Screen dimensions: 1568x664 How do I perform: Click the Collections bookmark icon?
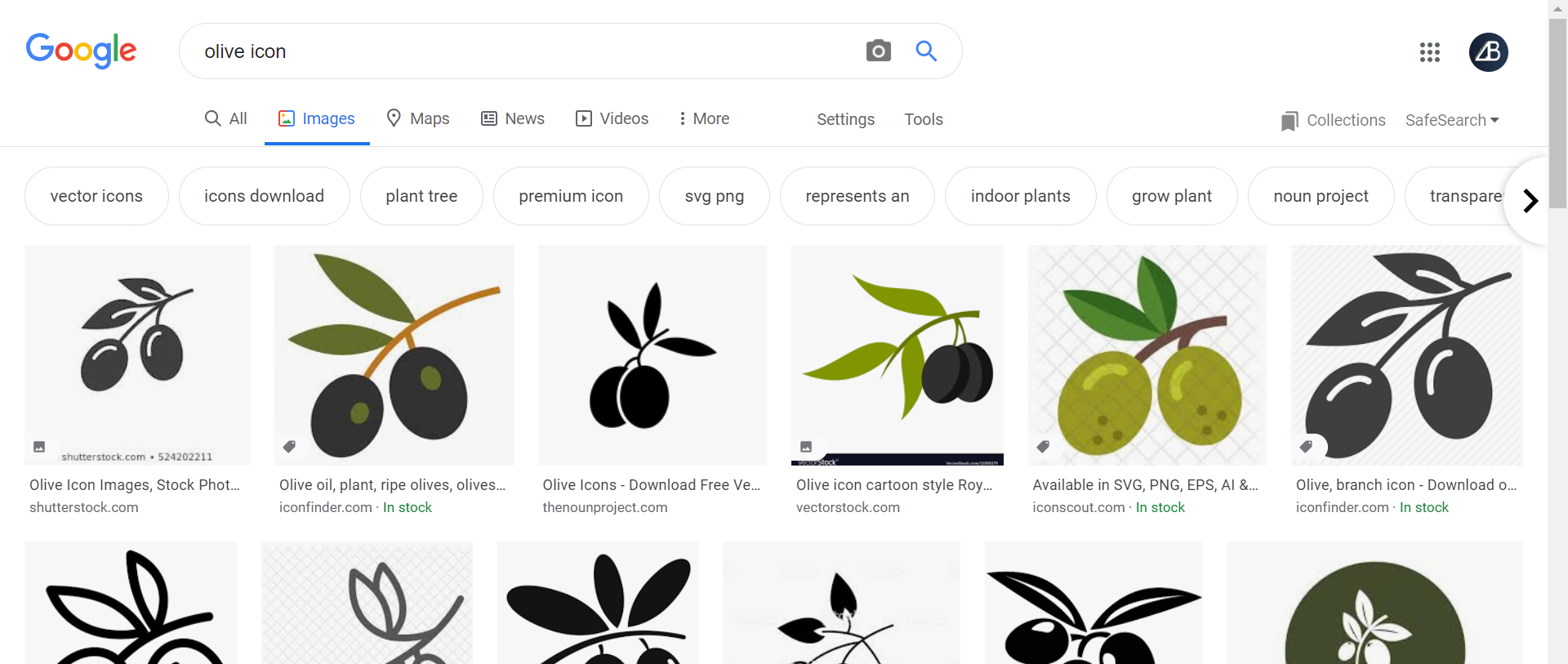1290,121
